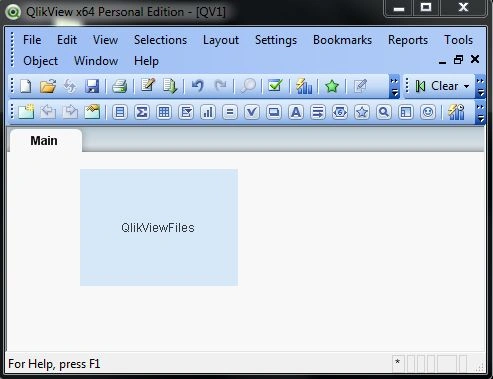Create a Bookmark Object with star icon
This screenshot has height=379, width=493.
pyautogui.click(x=362, y=112)
